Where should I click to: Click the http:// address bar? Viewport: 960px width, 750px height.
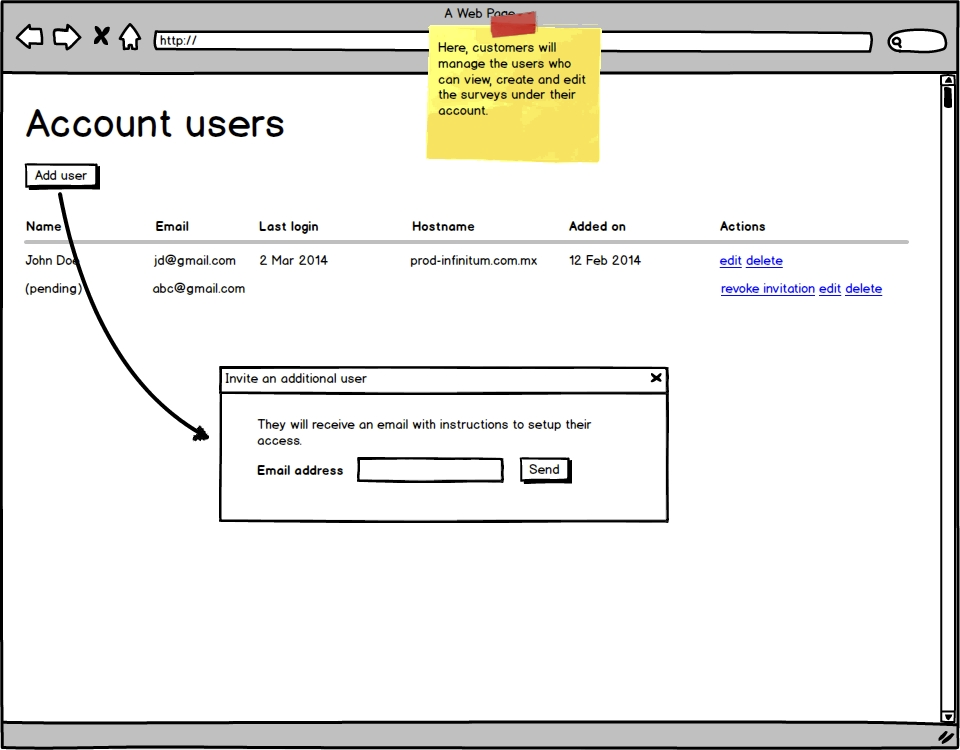(x=513, y=41)
